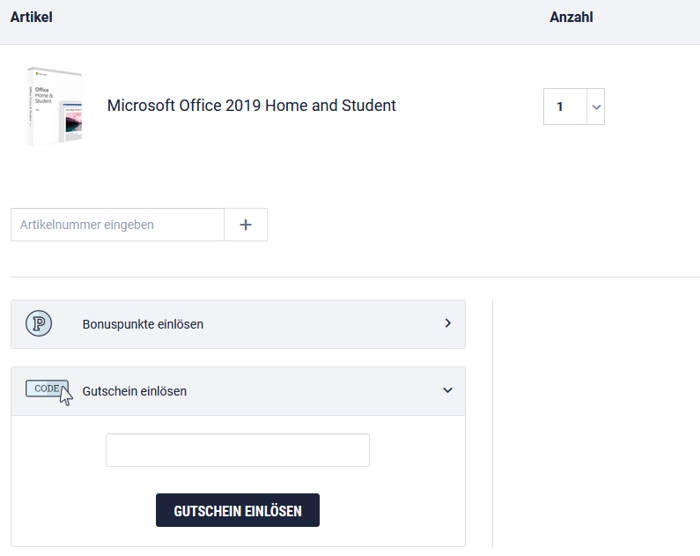Add article with the plus button
700x556 pixels.
tap(246, 225)
